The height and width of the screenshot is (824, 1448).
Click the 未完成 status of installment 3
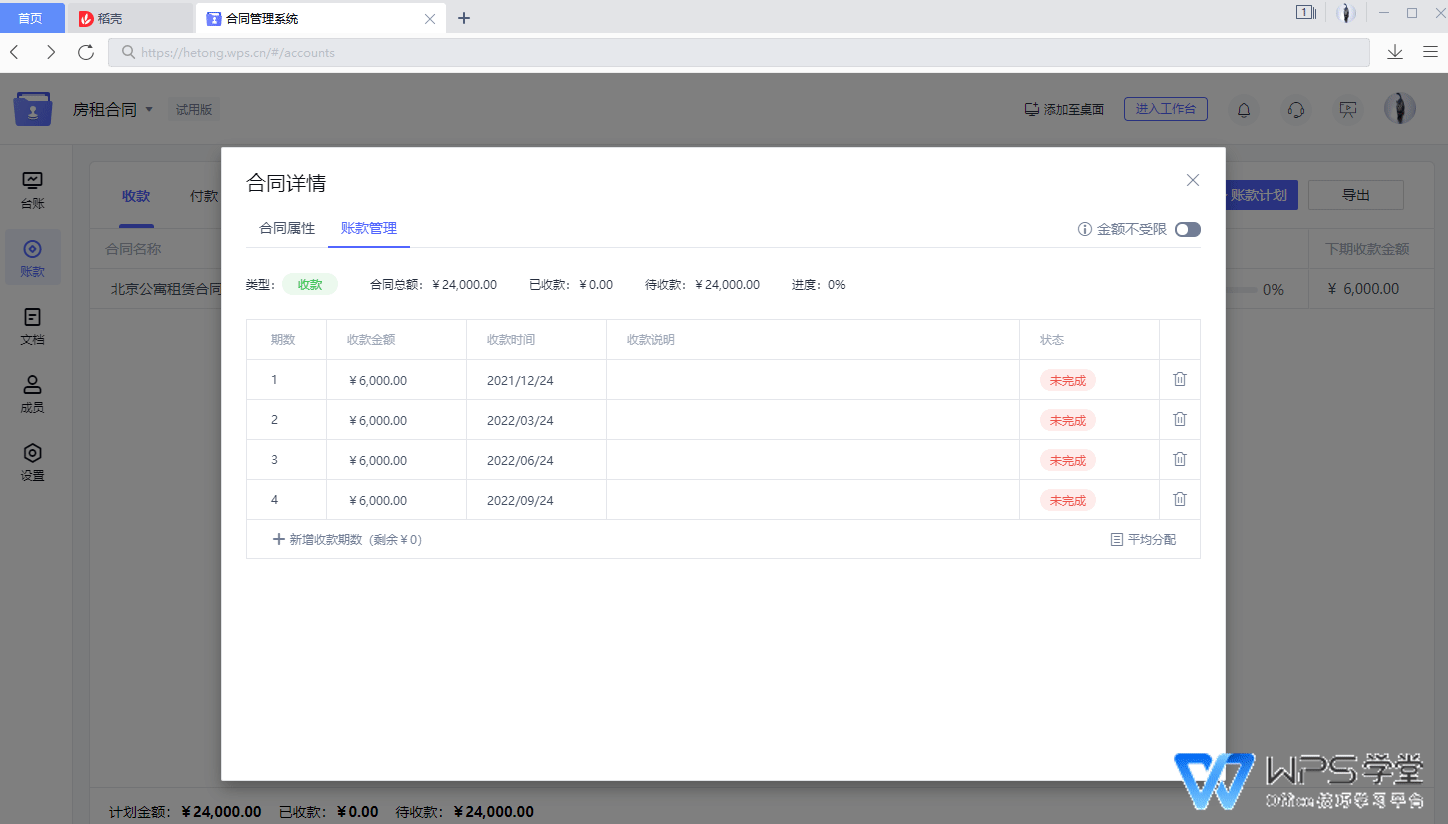1067,460
